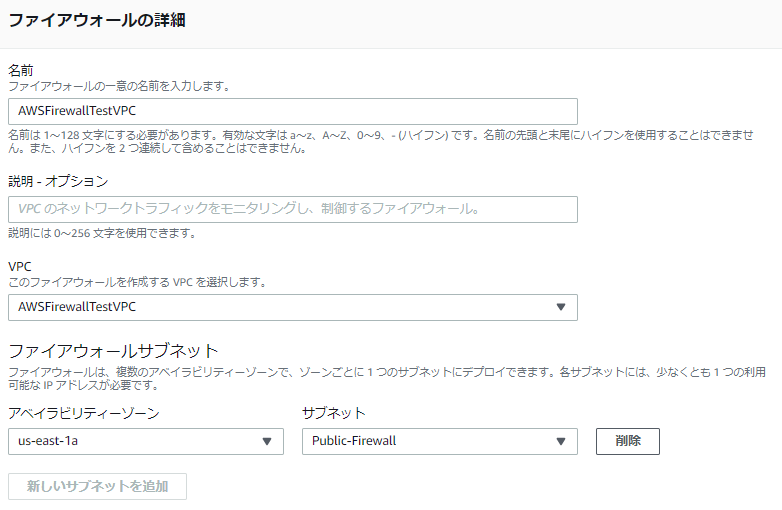Click the このファイアウォールを作成する VPC を選択します hint
Viewport: 782px width, 510px height.
pos(137,282)
